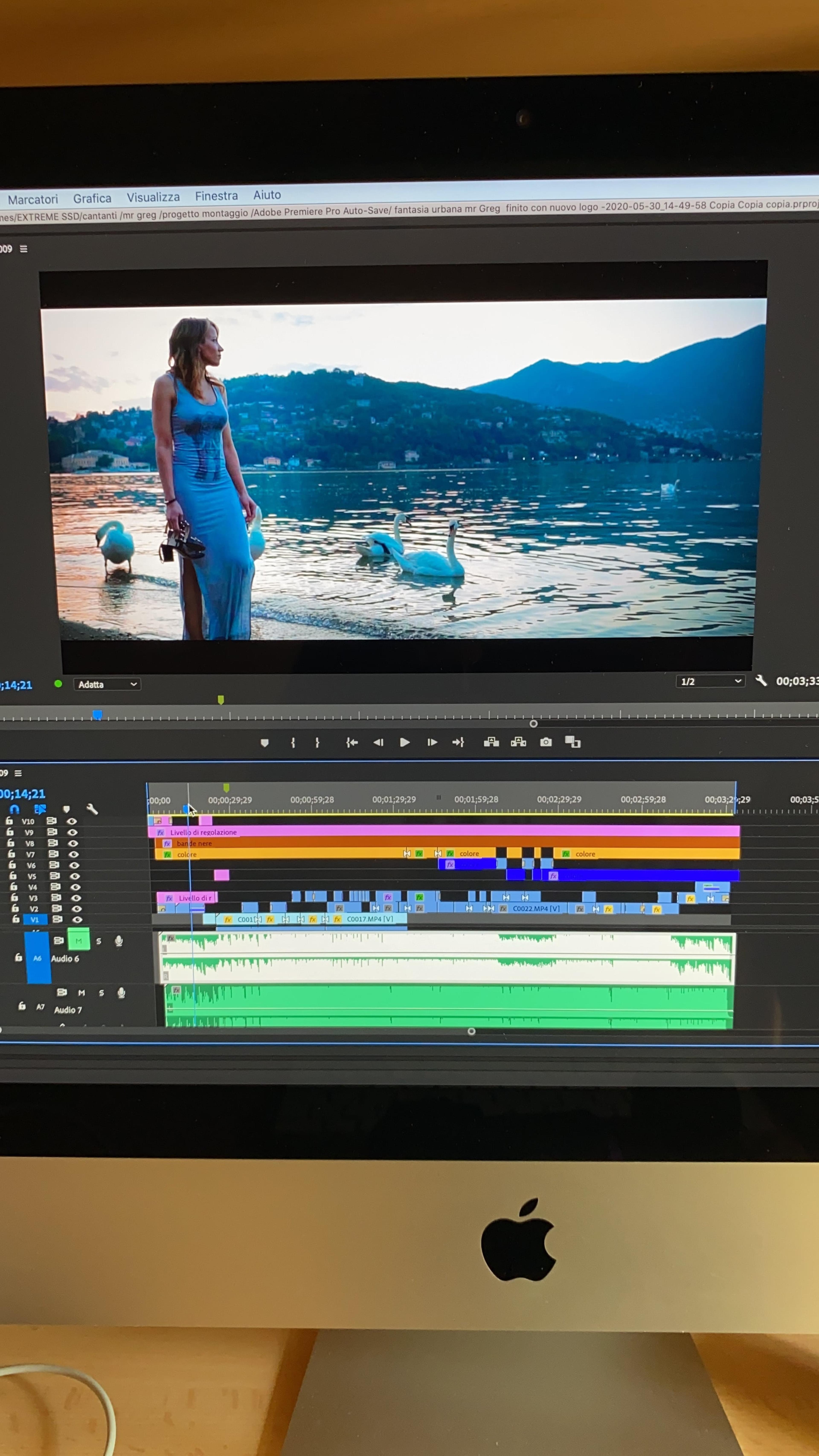The width and height of the screenshot is (819, 1456).
Task: Step forward one frame
Action: click(432, 742)
